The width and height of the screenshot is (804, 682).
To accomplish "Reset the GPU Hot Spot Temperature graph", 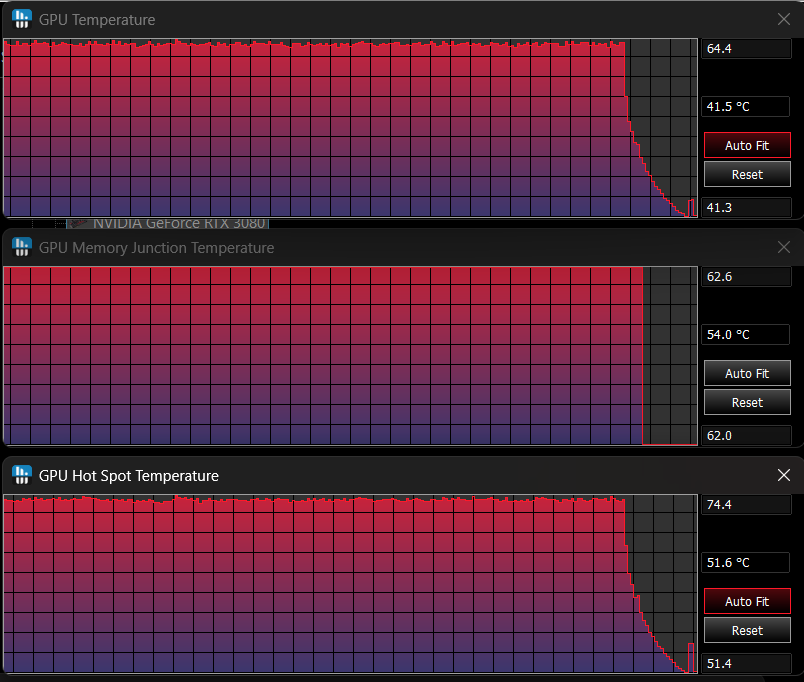I will point(747,630).
